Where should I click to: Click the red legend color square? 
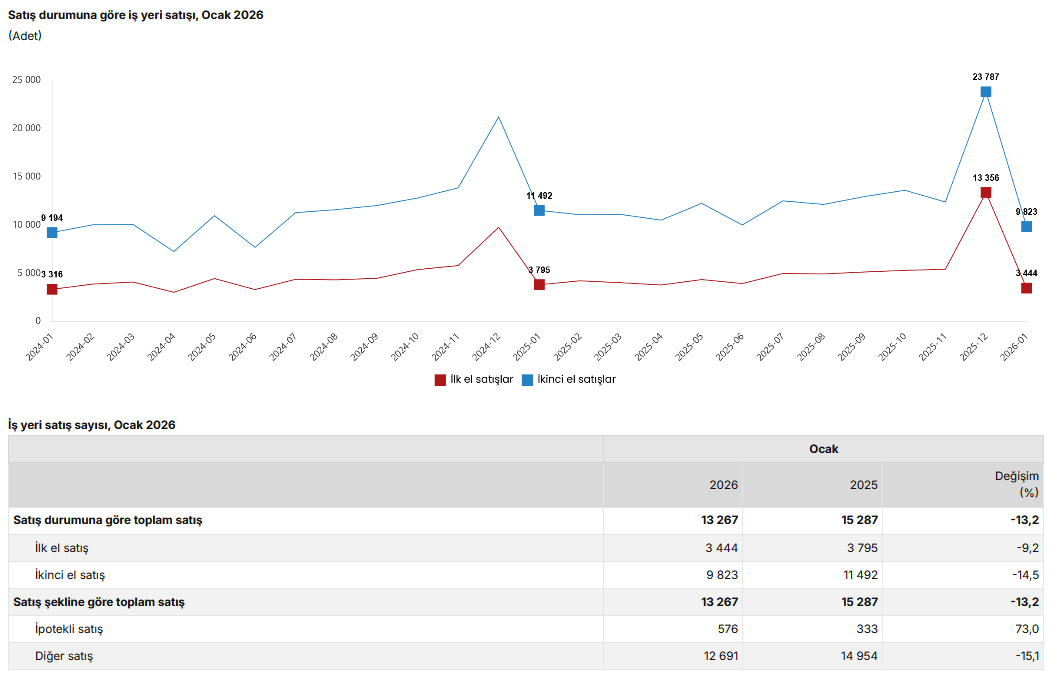point(440,380)
